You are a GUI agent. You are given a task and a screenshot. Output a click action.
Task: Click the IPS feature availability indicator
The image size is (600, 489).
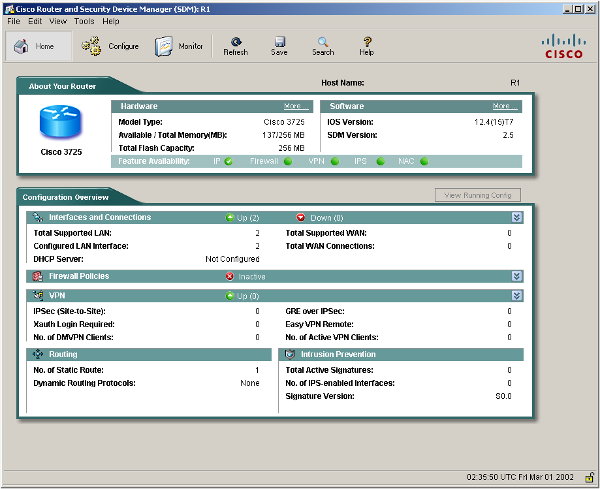click(380, 161)
